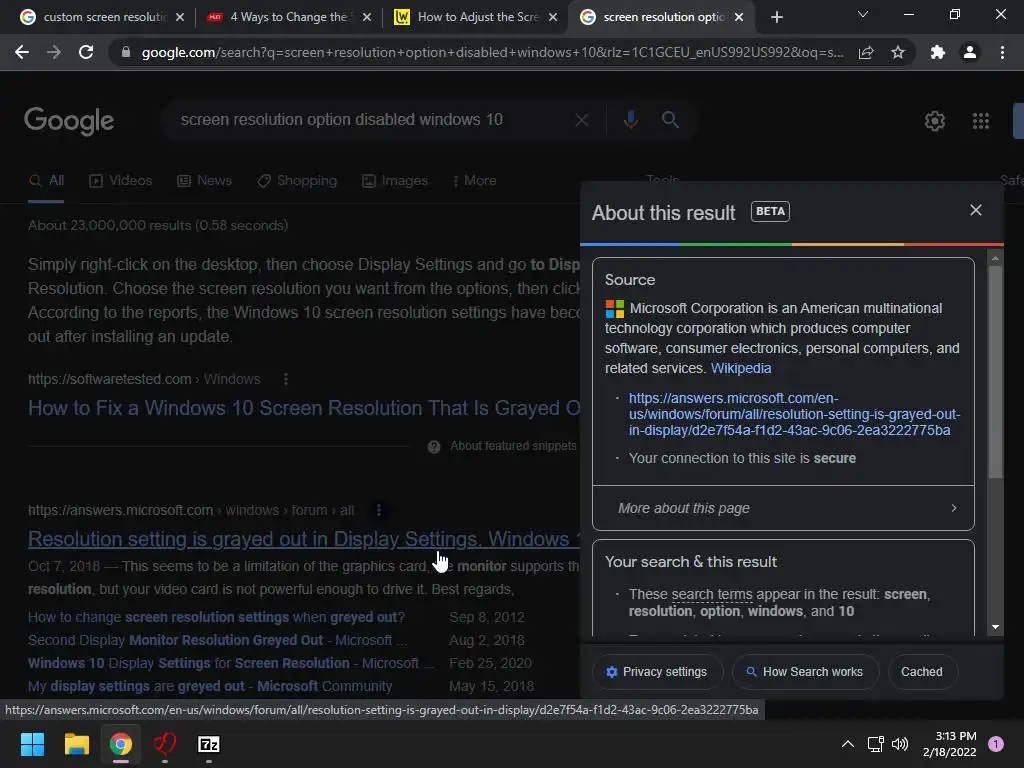Submit search with the magnifier icon
This screenshot has width=1024, height=768.
click(670, 120)
